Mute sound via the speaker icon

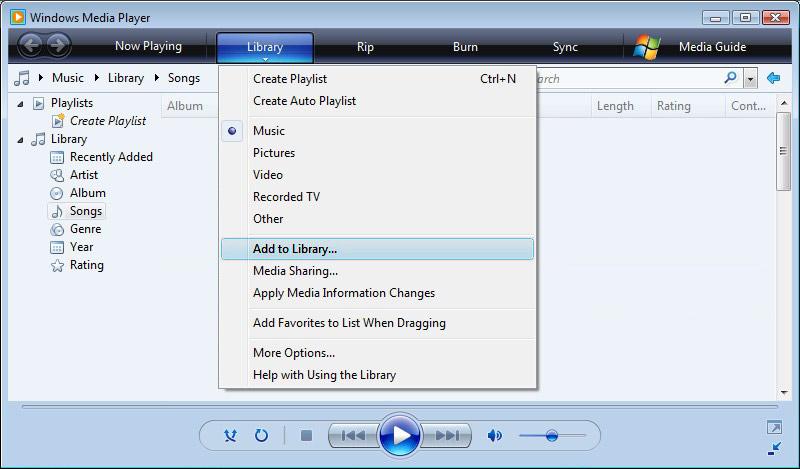click(x=494, y=435)
